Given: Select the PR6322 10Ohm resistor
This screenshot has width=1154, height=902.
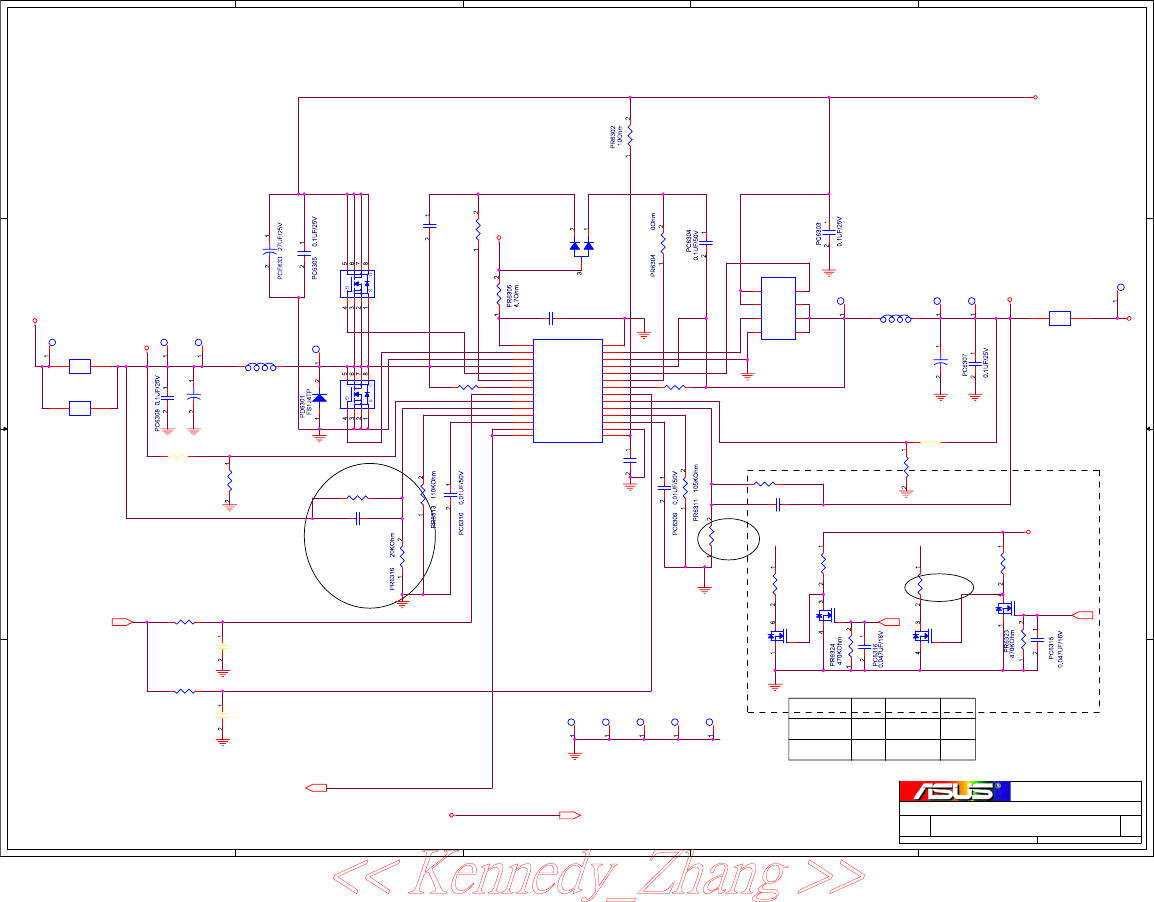Looking at the screenshot, I should tap(630, 136).
